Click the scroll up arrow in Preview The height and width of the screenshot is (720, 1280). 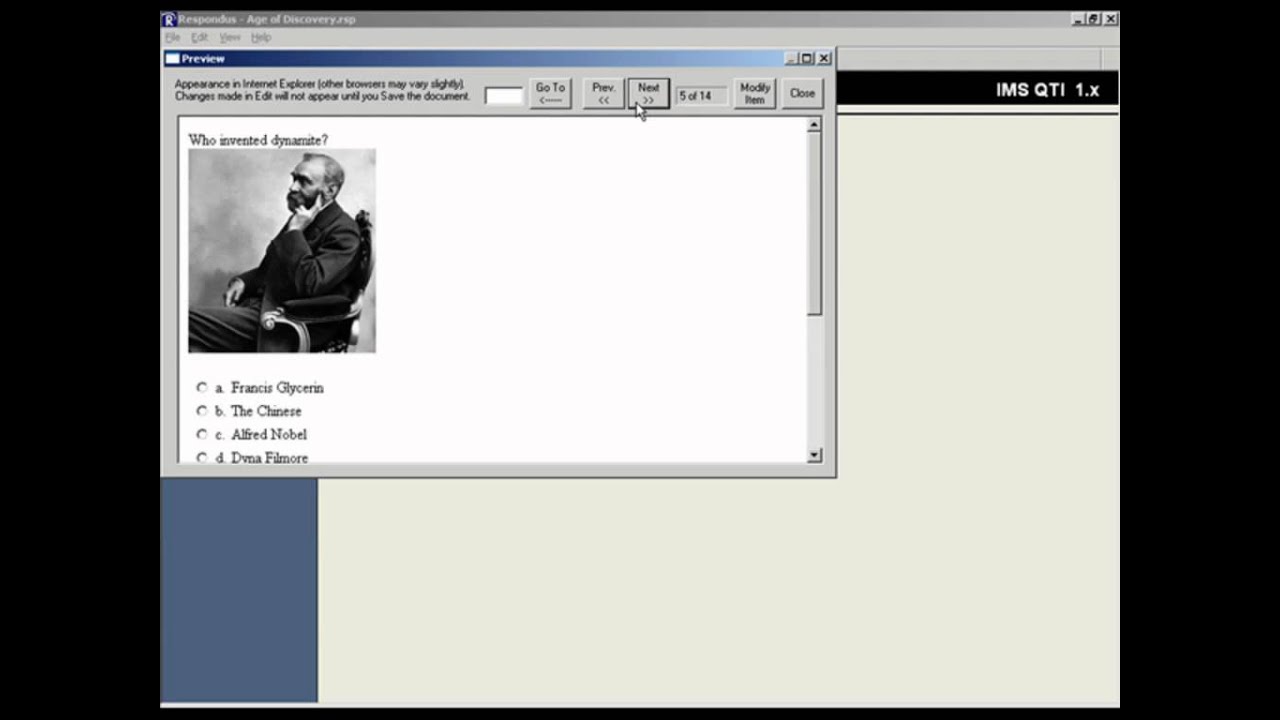point(814,125)
